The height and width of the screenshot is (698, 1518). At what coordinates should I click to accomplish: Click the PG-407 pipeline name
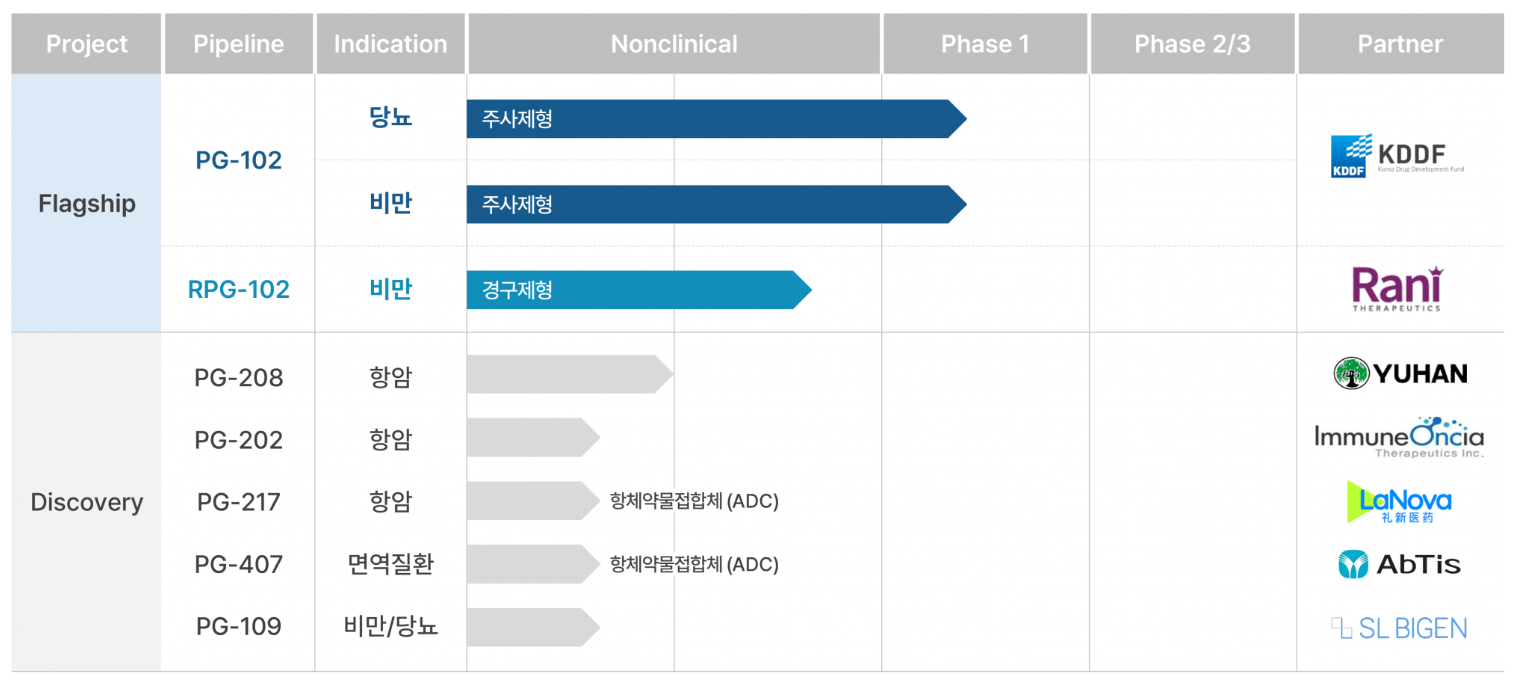(x=238, y=565)
